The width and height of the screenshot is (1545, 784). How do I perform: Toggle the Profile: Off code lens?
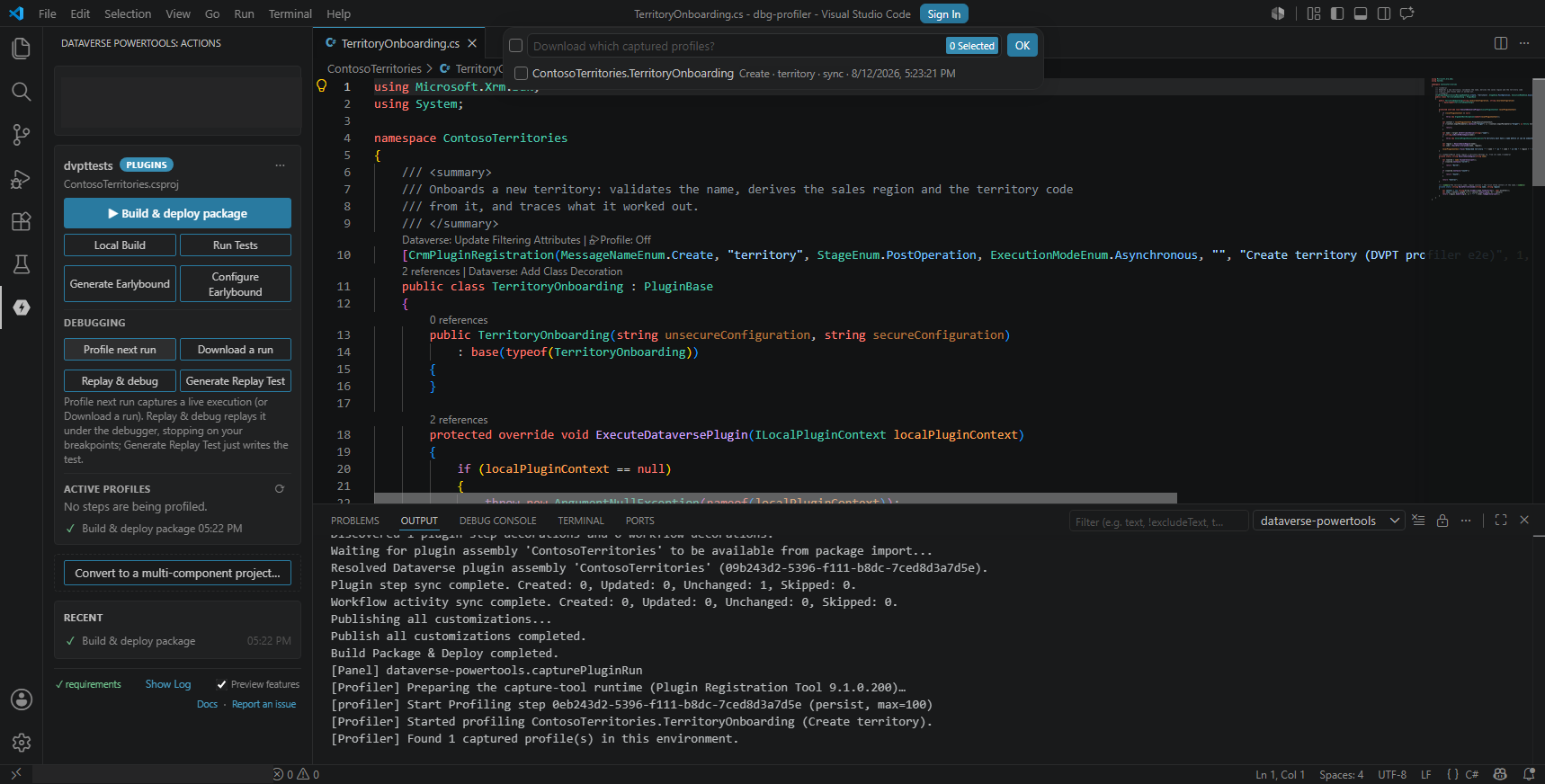[x=620, y=240]
